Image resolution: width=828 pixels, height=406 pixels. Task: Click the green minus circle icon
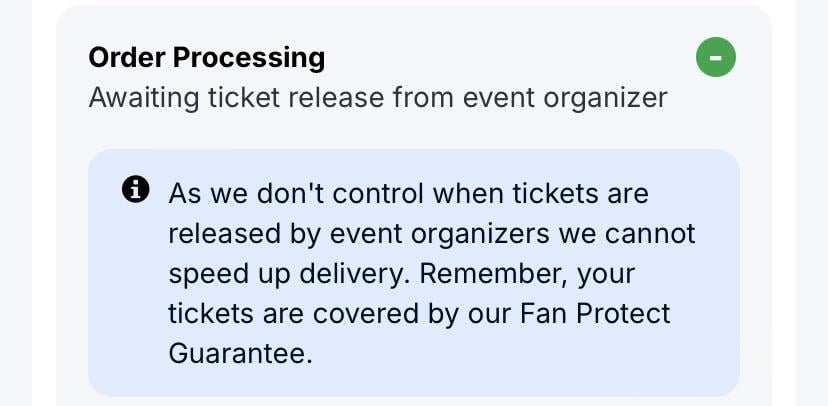click(715, 58)
